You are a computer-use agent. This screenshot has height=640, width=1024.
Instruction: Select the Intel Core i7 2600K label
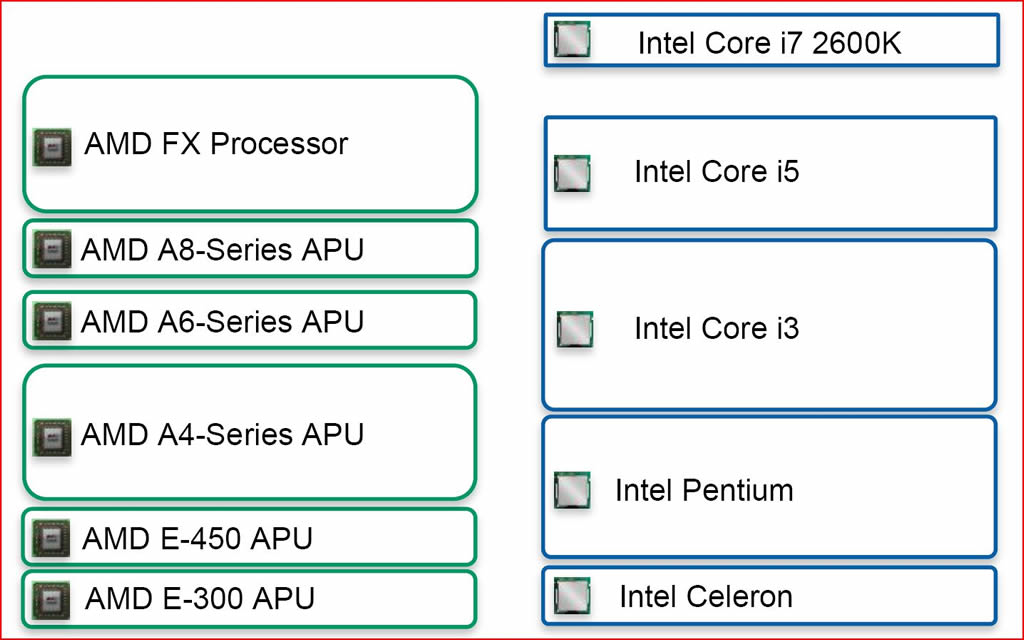click(769, 43)
